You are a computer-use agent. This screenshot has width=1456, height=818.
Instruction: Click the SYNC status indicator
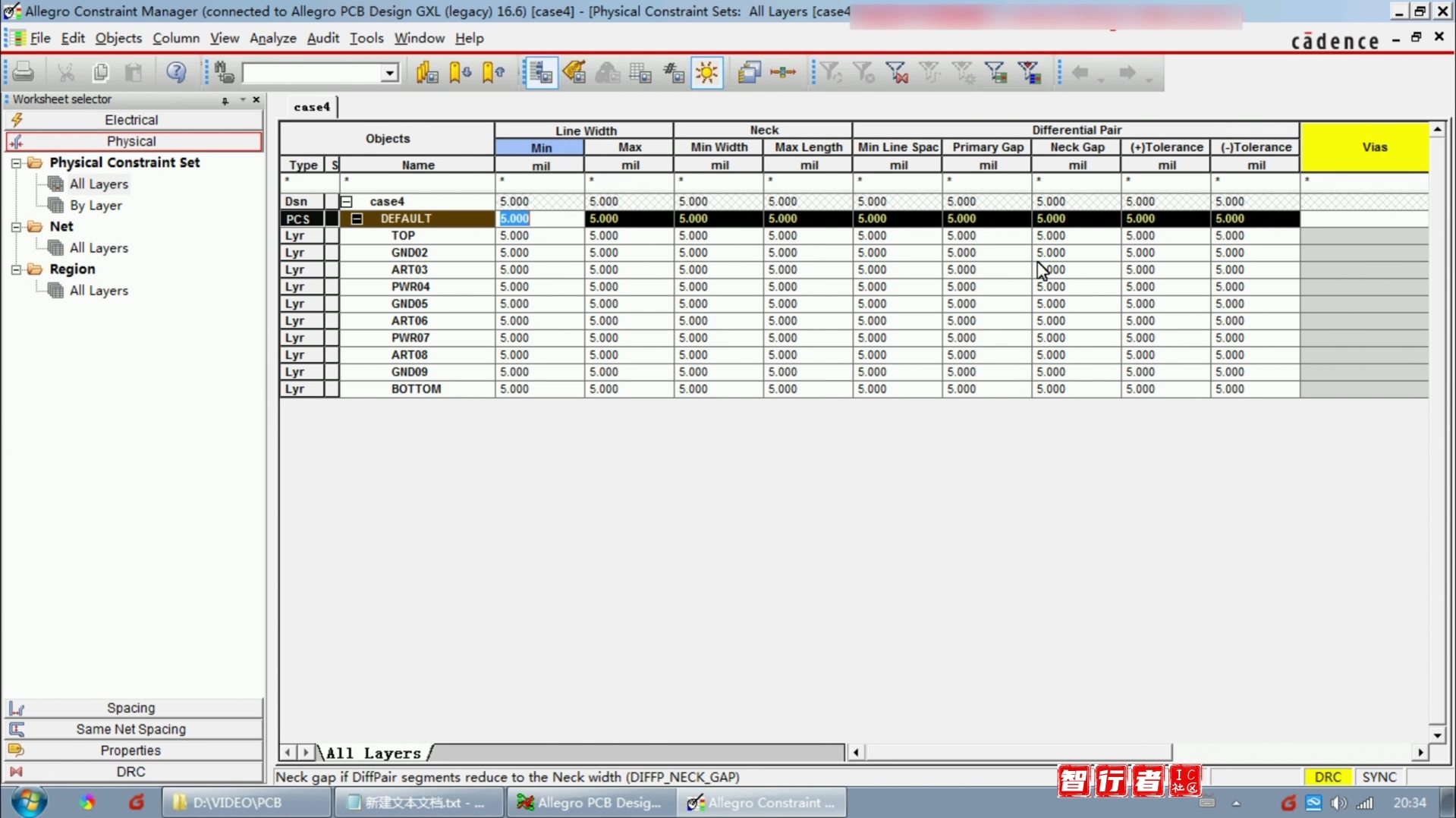tap(1379, 777)
